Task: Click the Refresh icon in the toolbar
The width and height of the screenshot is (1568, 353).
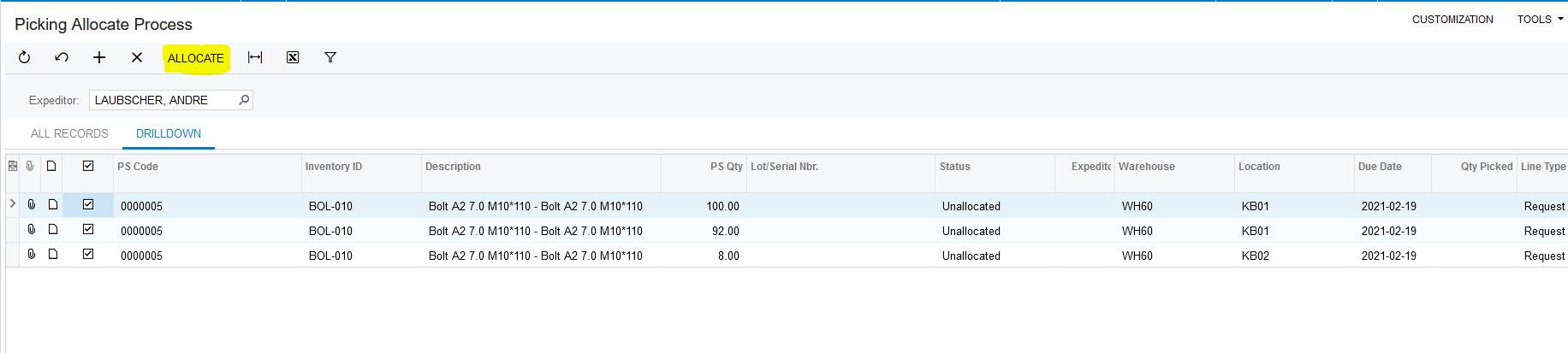Action: [x=24, y=57]
